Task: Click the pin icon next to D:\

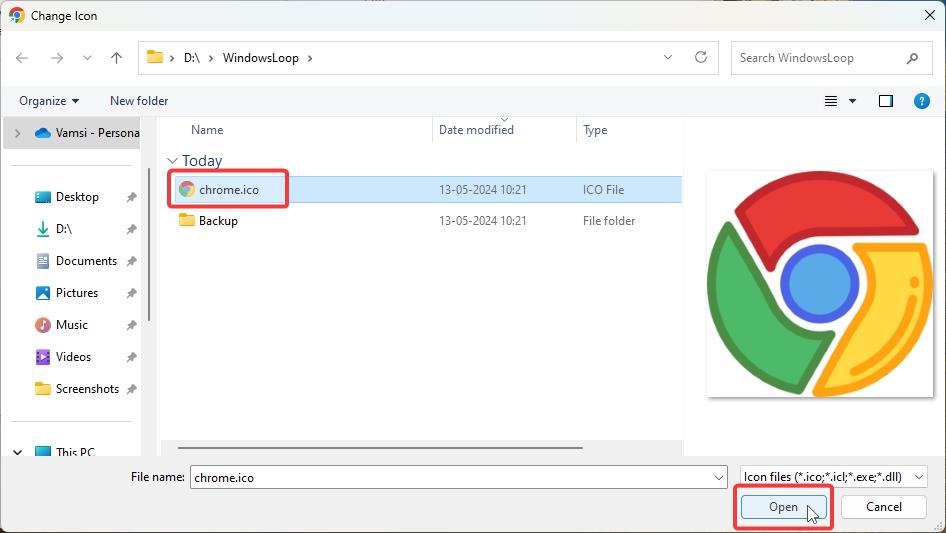Action: pos(132,229)
